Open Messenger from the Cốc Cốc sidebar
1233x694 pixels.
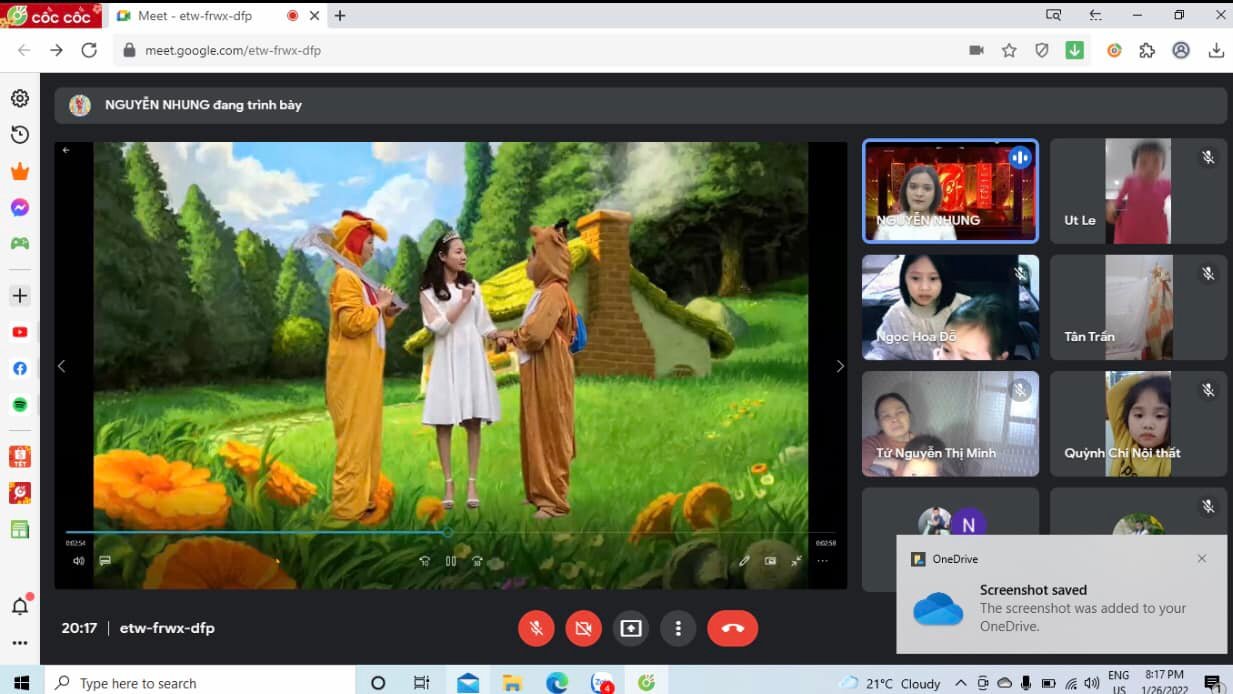pos(20,208)
